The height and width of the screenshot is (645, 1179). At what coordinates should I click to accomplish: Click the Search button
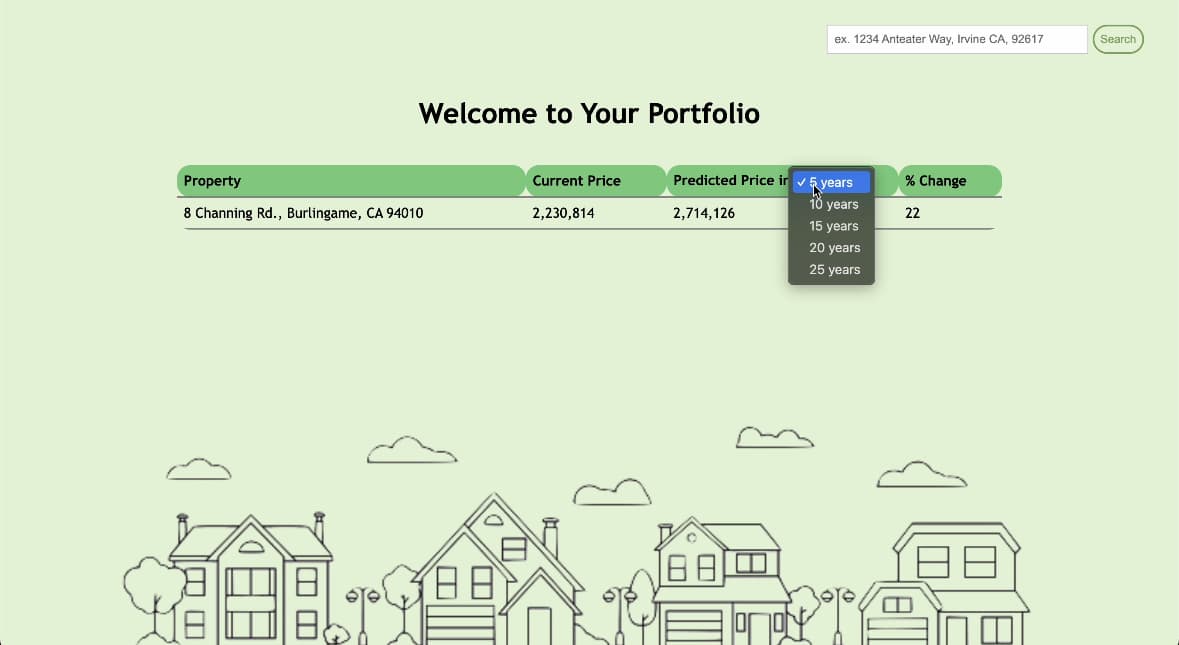pyautogui.click(x=1118, y=39)
